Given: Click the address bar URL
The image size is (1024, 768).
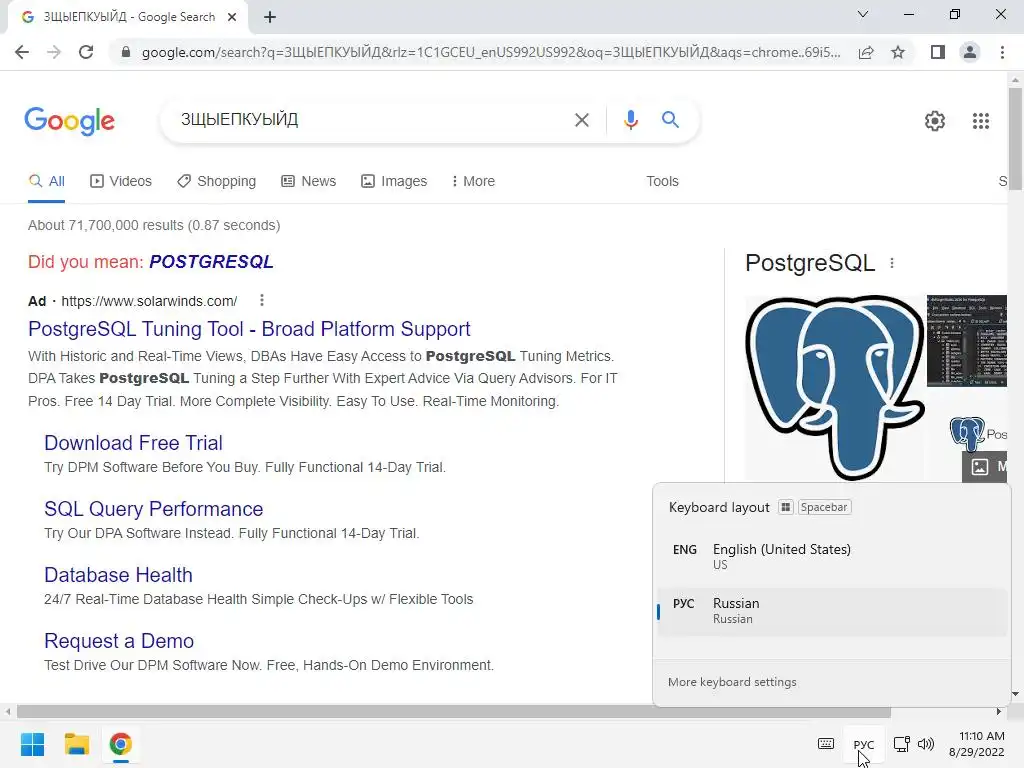Looking at the screenshot, I should [491, 52].
